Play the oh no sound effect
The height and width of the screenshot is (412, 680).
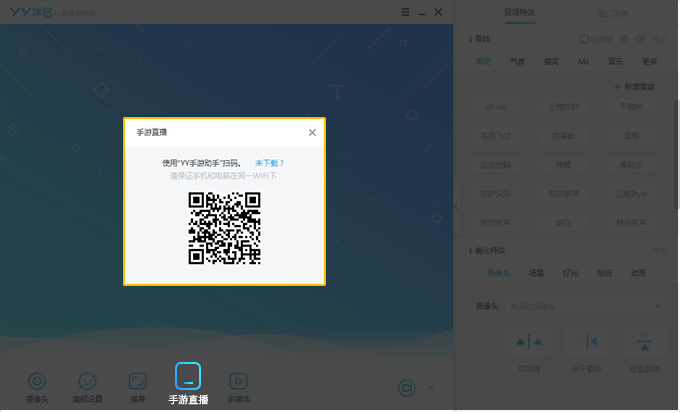(x=495, y=107)
